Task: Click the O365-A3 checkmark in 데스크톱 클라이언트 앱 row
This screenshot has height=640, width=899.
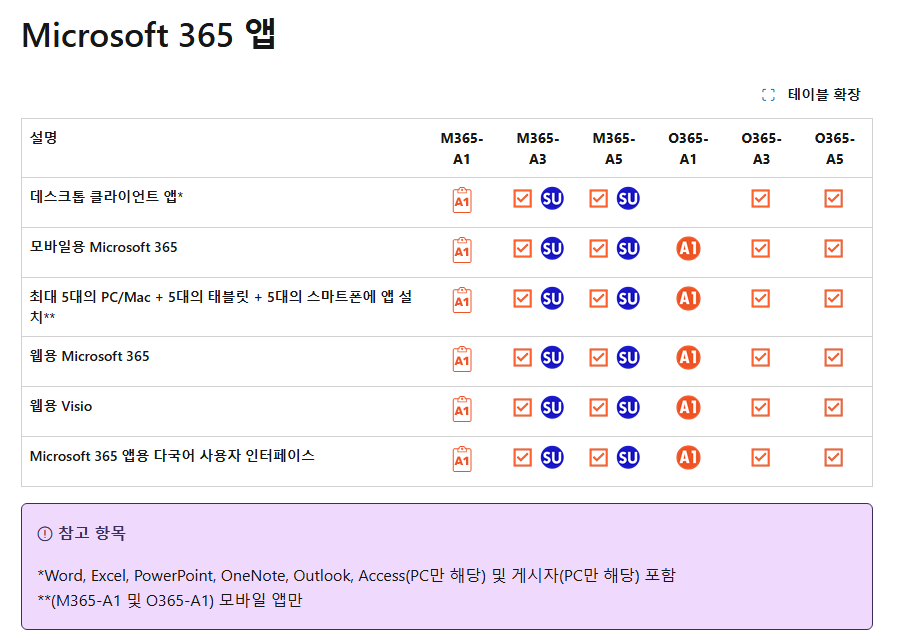Action: coord(761,198)
